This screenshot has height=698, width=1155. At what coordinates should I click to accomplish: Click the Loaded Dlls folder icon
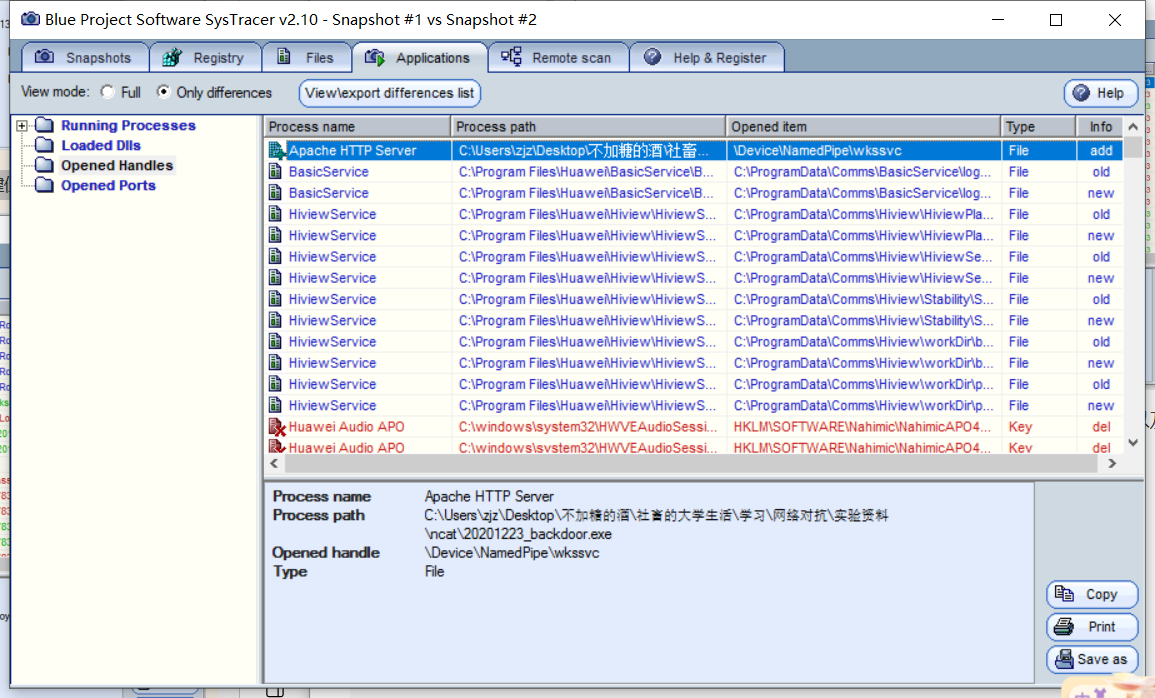(45, 144)
